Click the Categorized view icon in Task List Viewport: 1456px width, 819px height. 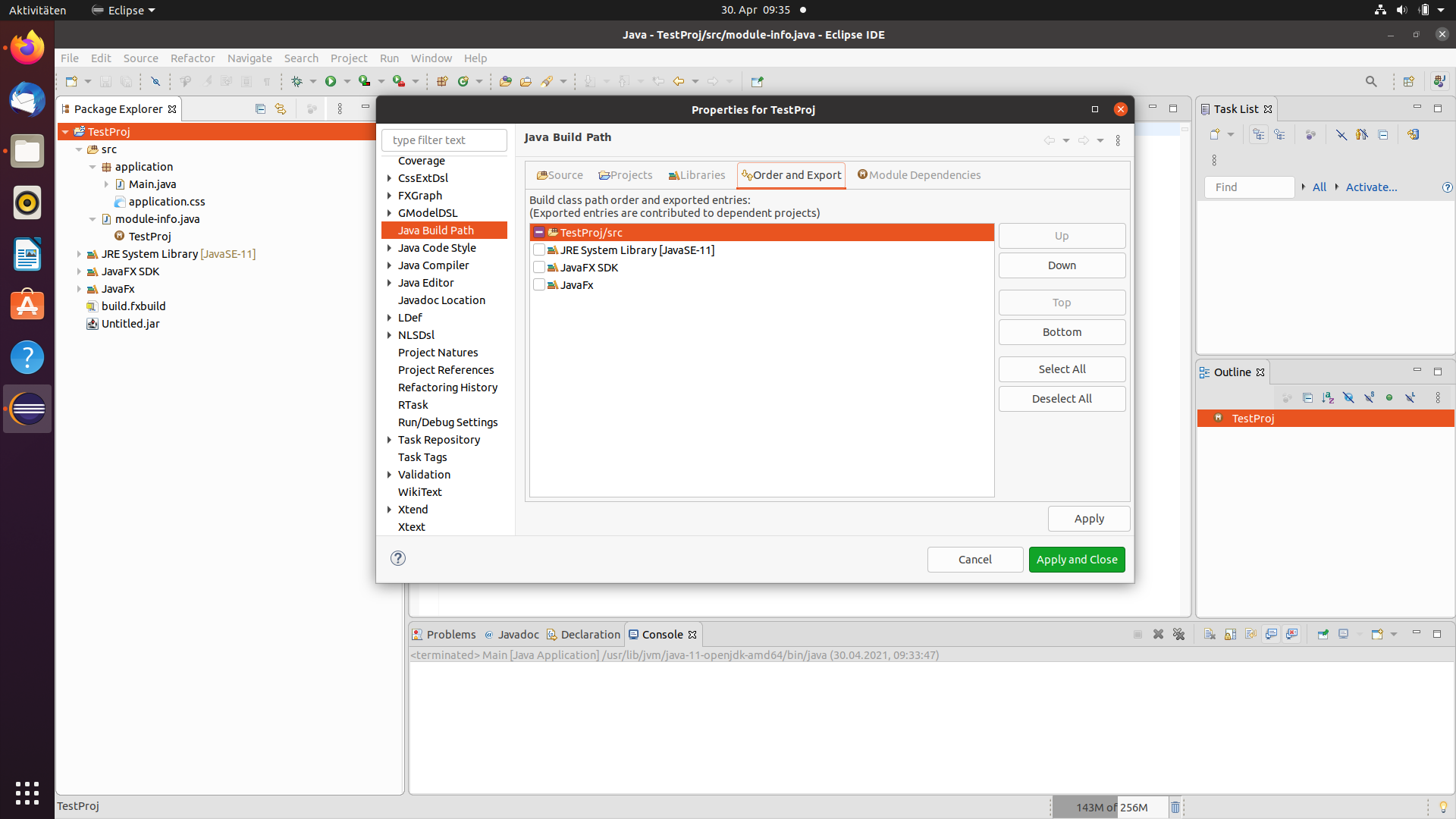click(1259, 134)
